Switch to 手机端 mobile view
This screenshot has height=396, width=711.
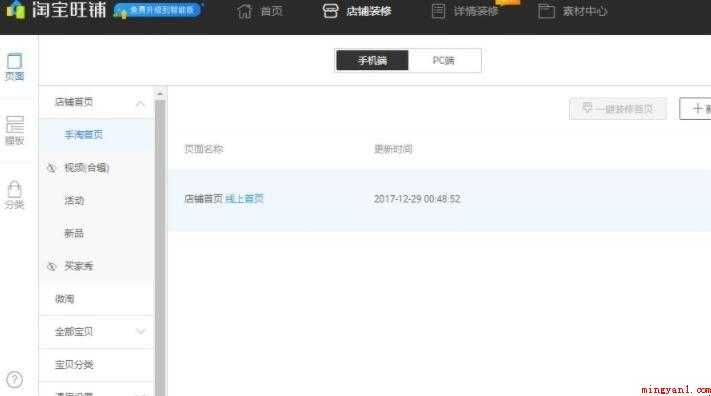(x=372, y=60)
